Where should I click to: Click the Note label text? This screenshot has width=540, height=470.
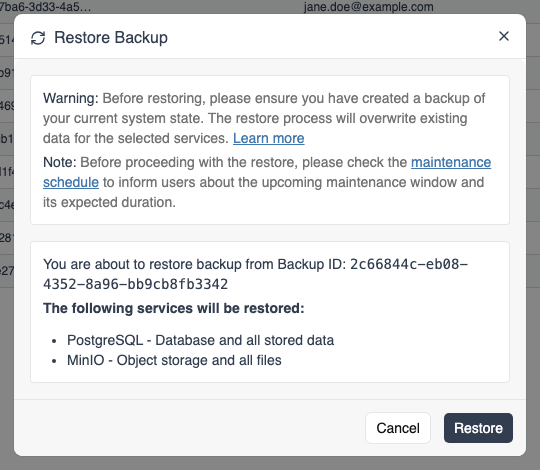[60, 163]
